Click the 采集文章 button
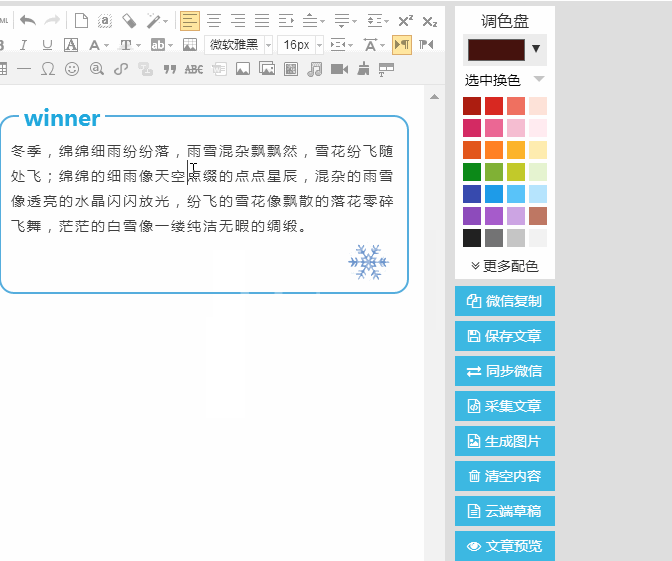This screenshot has width=672, height=561. tap(505, 406)
